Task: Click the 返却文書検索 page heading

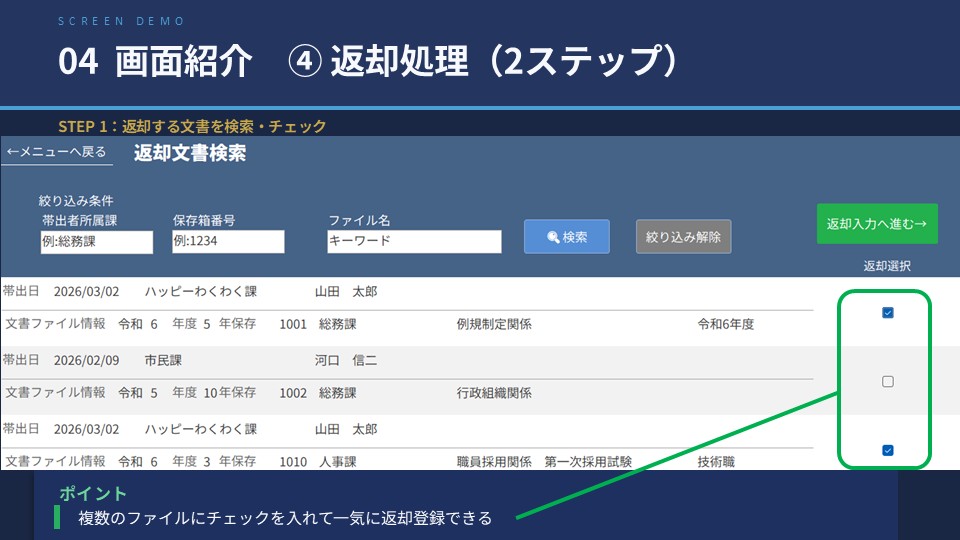Action: [x=189, y=153]
